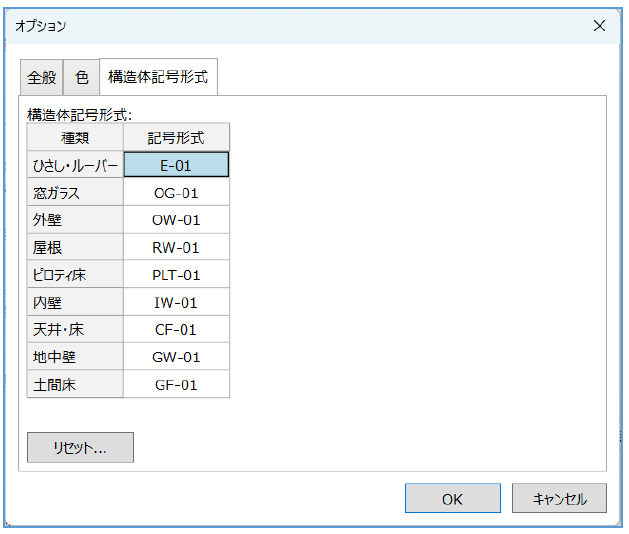Select the OG-01 cell for 窓ガラス
This screenshot has height=534, width=629.
[176, 193]
